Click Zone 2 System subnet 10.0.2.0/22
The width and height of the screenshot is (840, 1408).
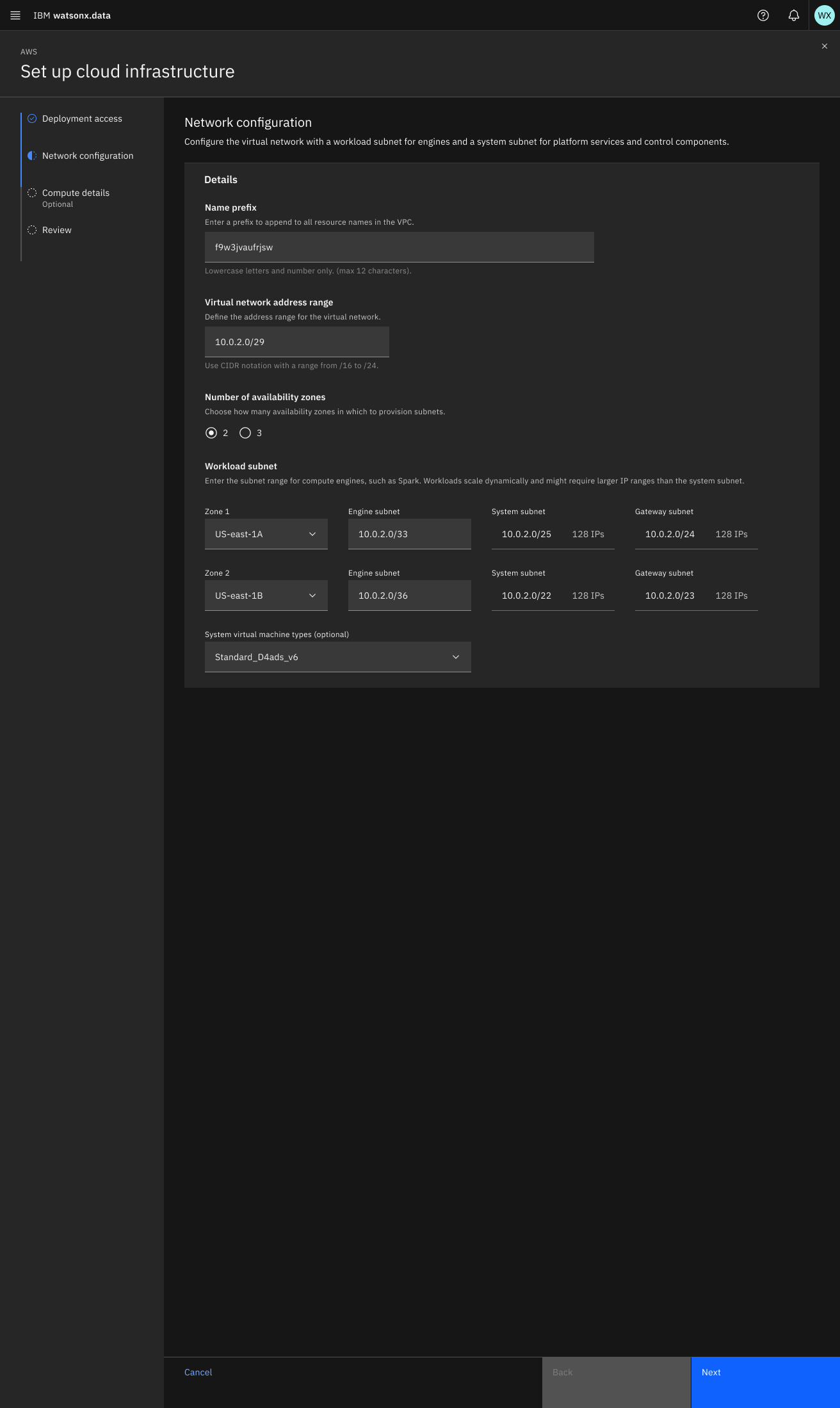(553, 595)
